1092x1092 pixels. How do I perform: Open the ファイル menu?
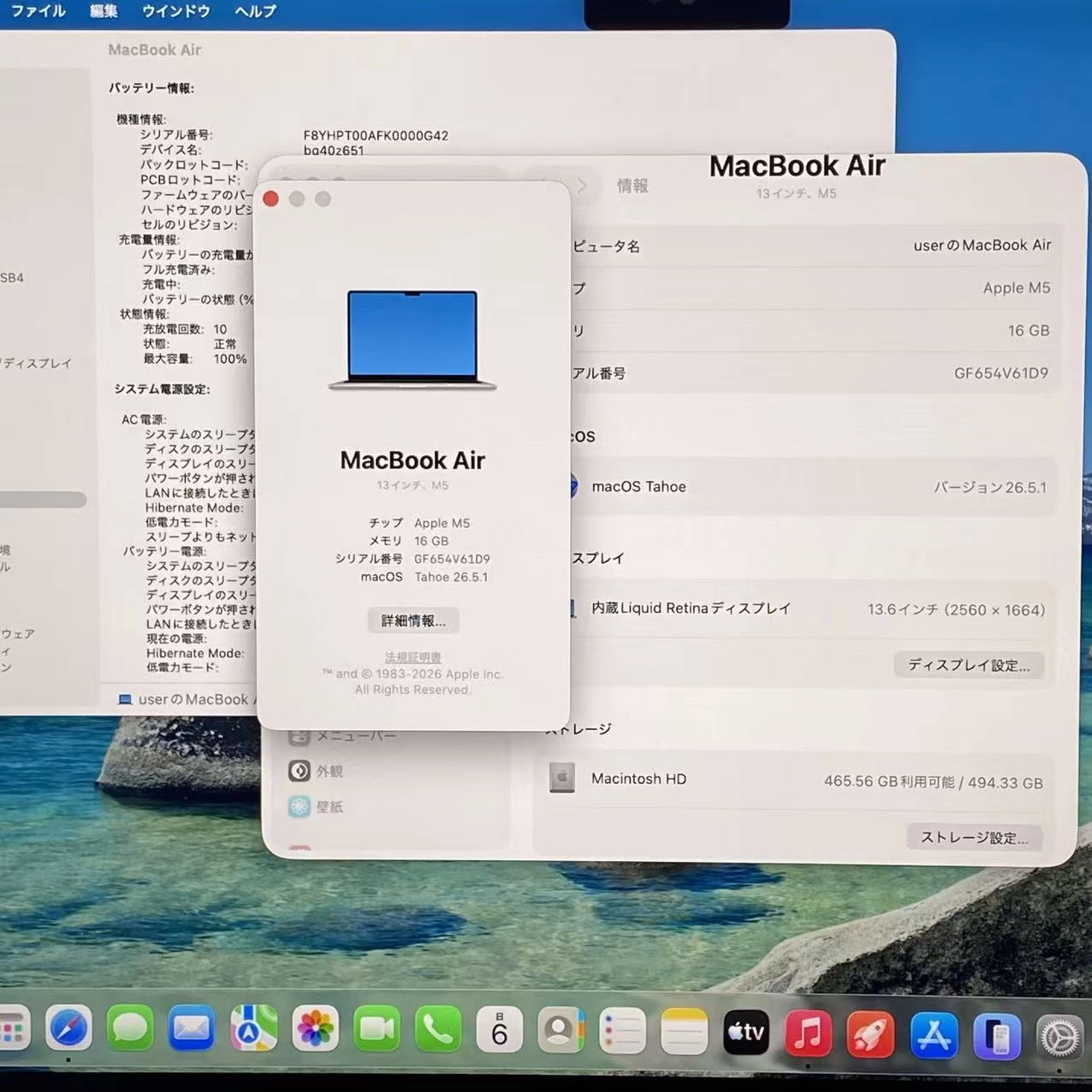click(38, 11)
